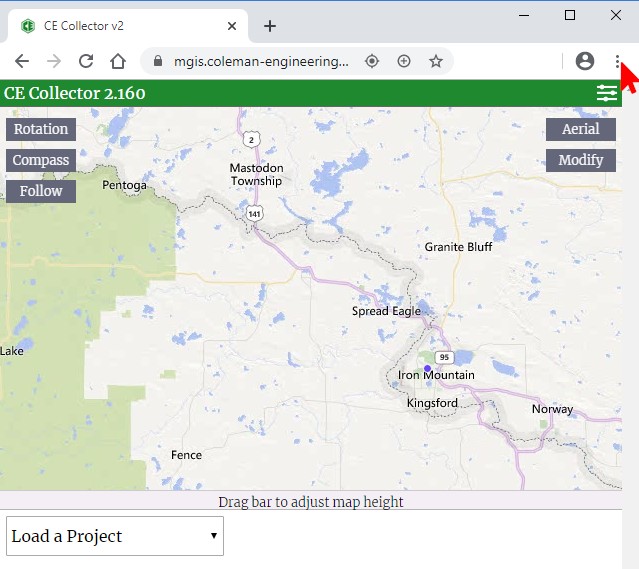Open the Load a Project dropdown

(115, 536)
